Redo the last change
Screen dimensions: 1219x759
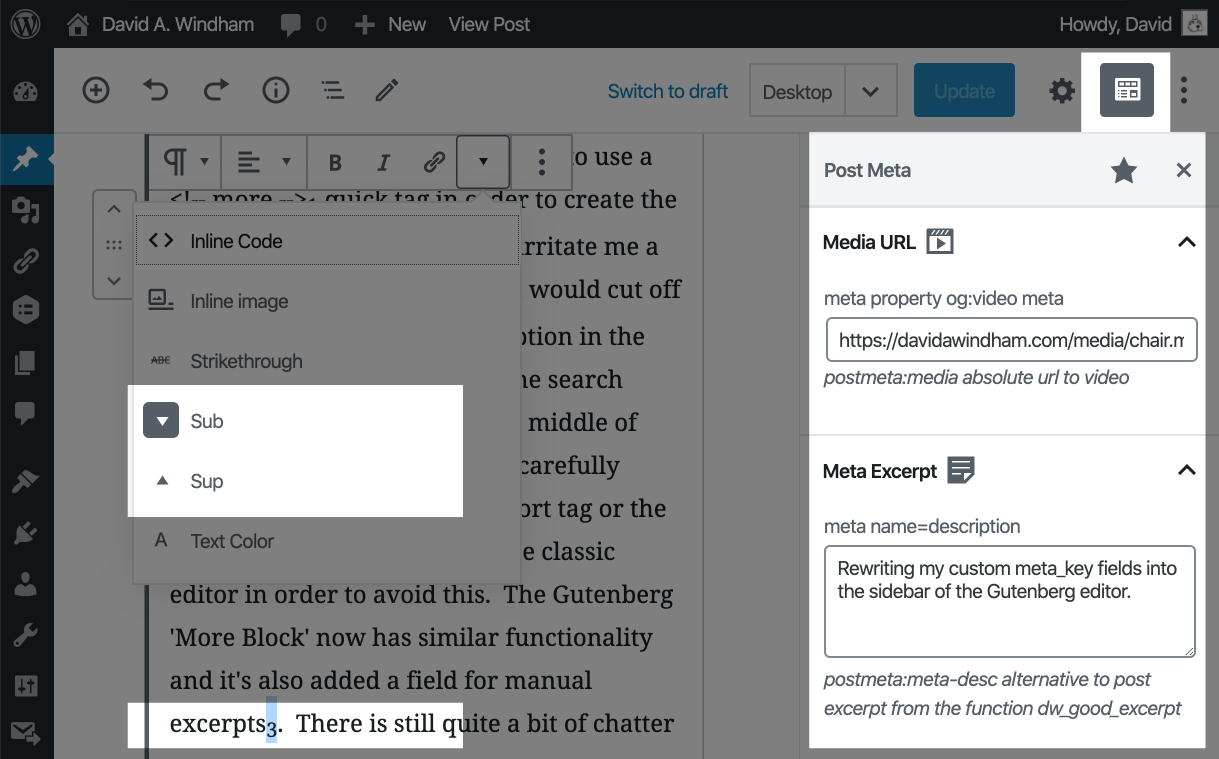click(x=216, y=91)
